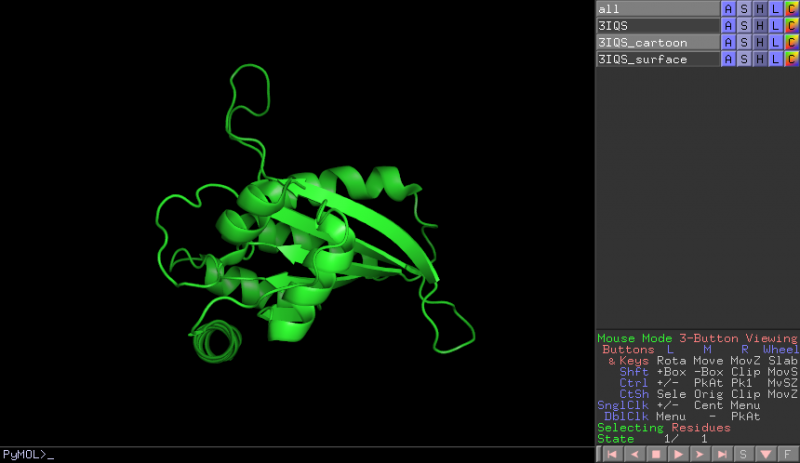The height and width of the screenshot is (463, 800).
Task: Click Mouse Mode 3-Button Viewing text
Action: (696, 338)
